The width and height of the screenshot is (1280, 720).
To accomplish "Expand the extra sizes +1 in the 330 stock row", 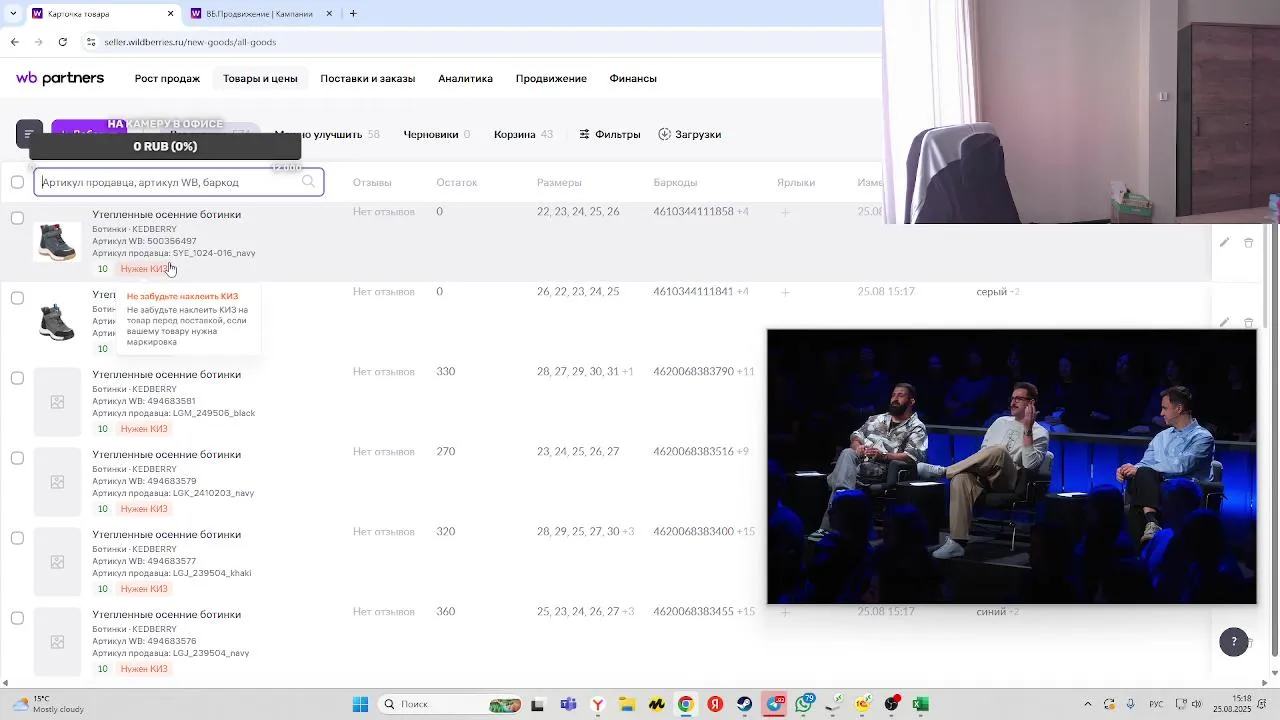I will point(628,372).
